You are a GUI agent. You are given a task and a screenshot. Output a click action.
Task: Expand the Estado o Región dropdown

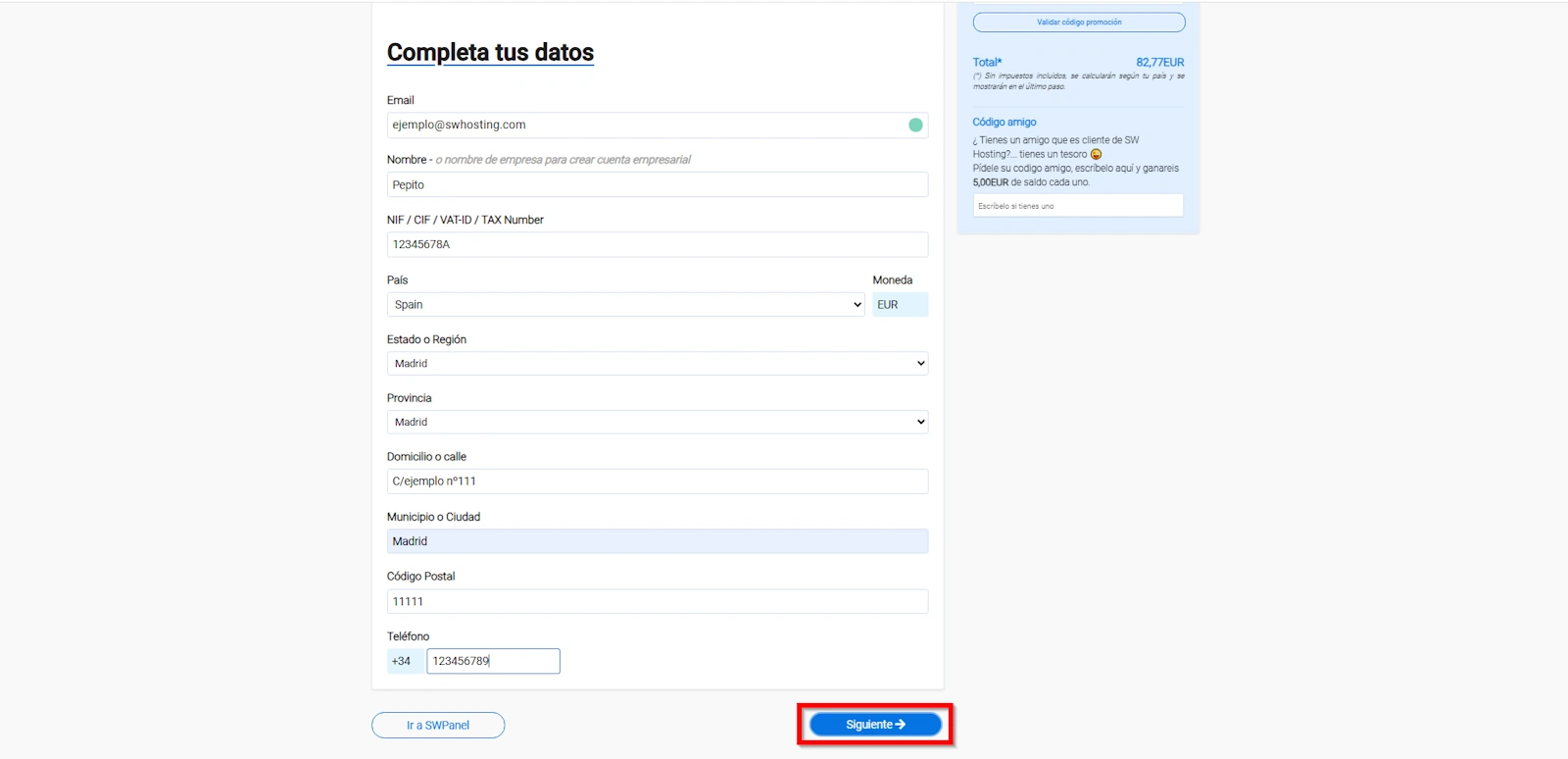click(x=657, y=364)
